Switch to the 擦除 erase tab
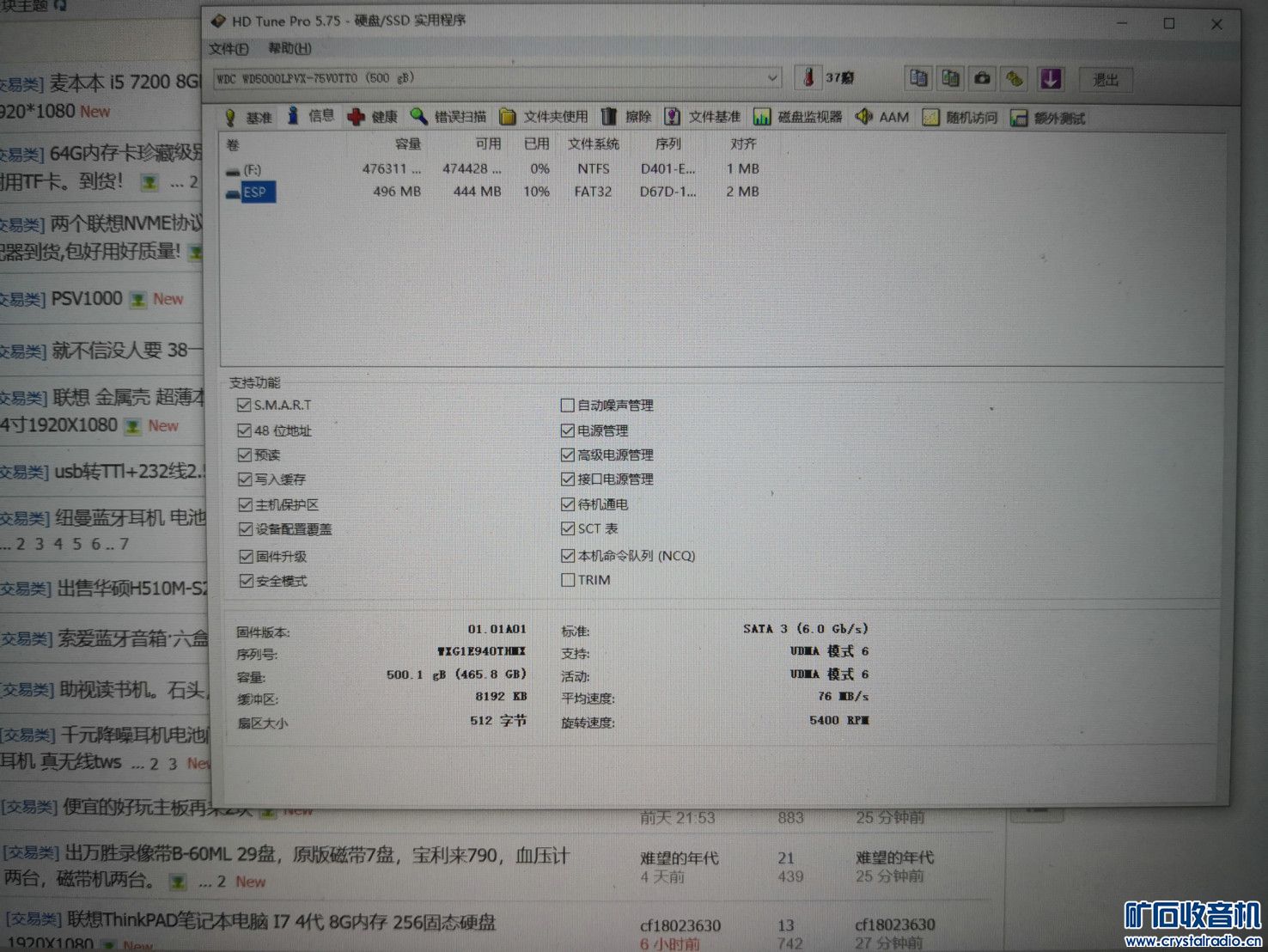Image resolution: width=1268 pixels, height=952 pixels. point(627,117)
